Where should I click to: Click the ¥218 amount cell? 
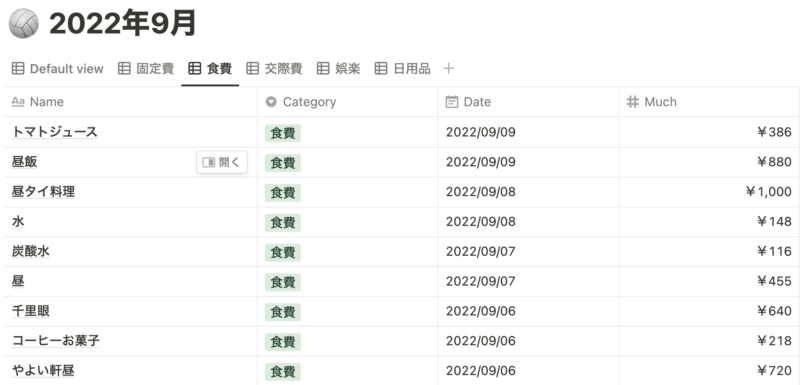point(709,341)
